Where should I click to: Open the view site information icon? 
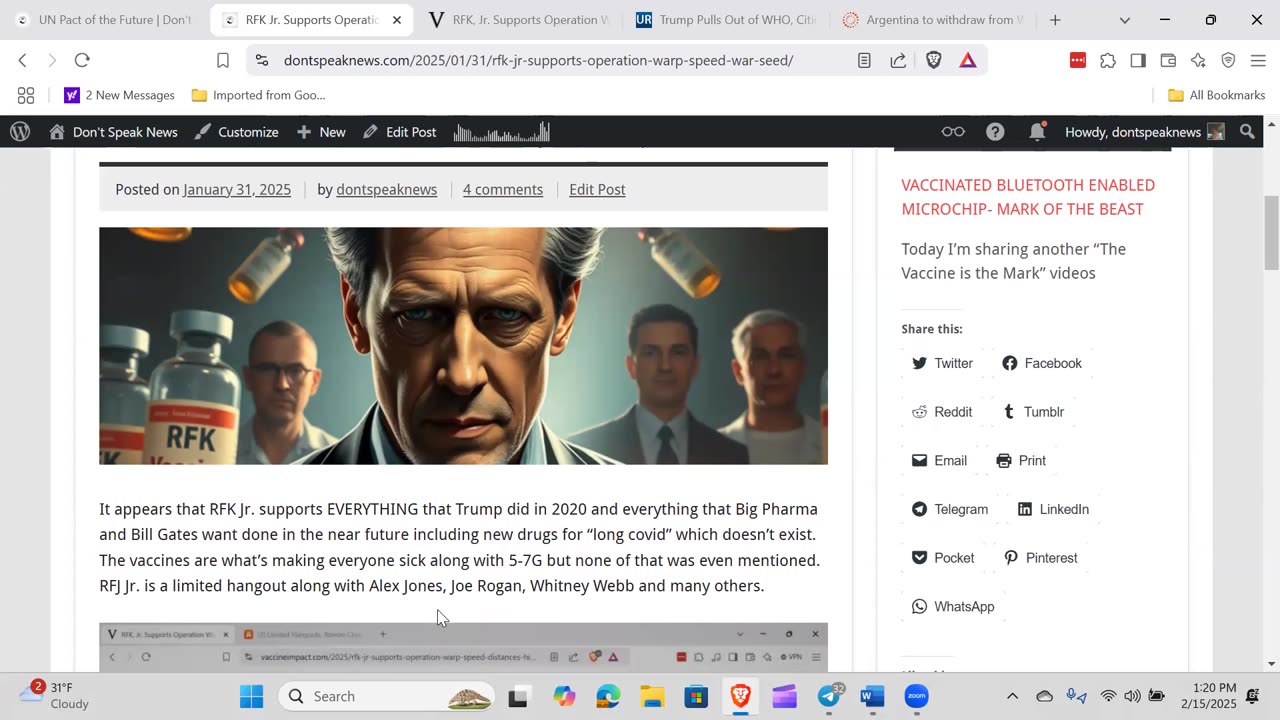pos(262,60)
